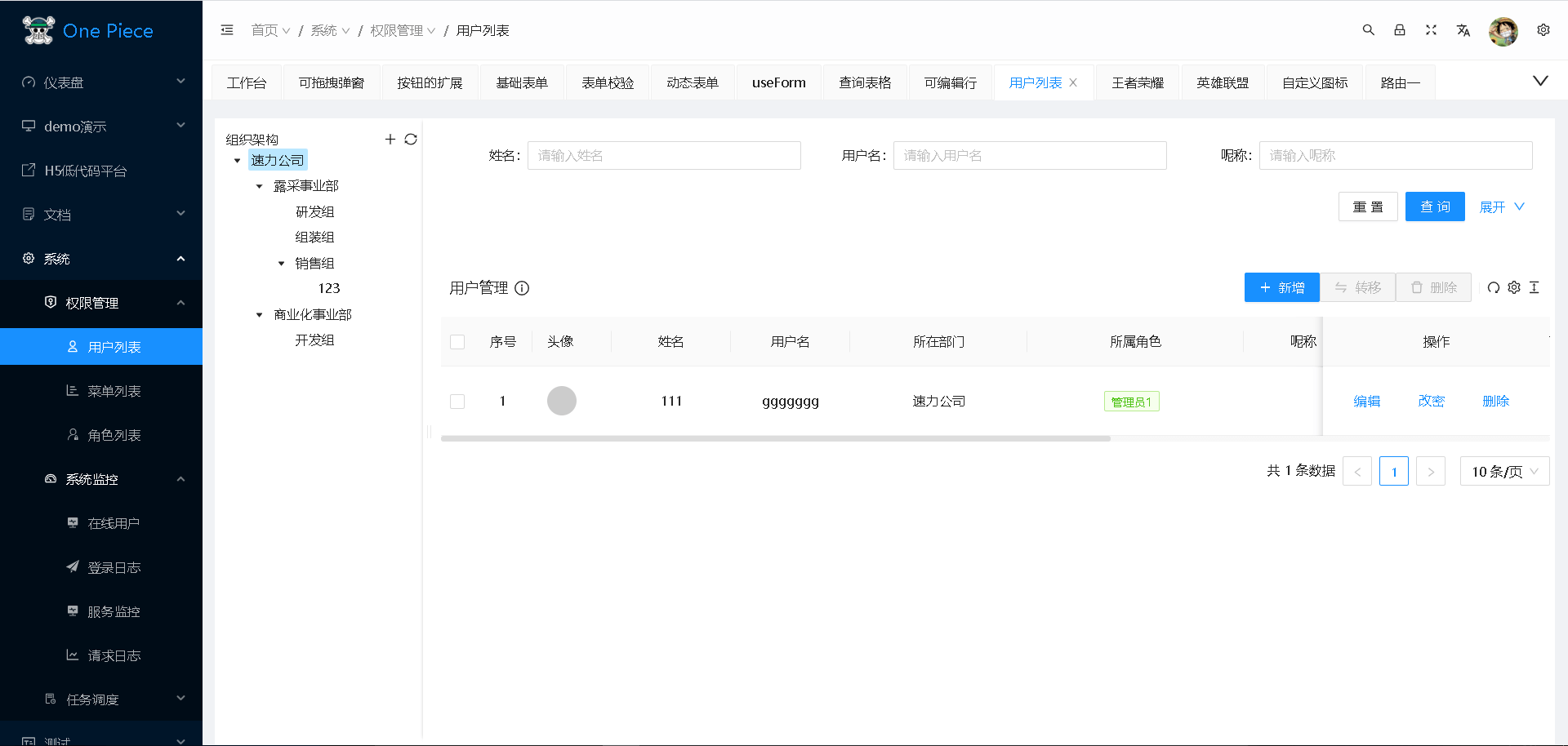Select the user avatar thumbnail in row 1
Screen dimensions: 1568x746
pyautogui.click(x=562, y=401)
